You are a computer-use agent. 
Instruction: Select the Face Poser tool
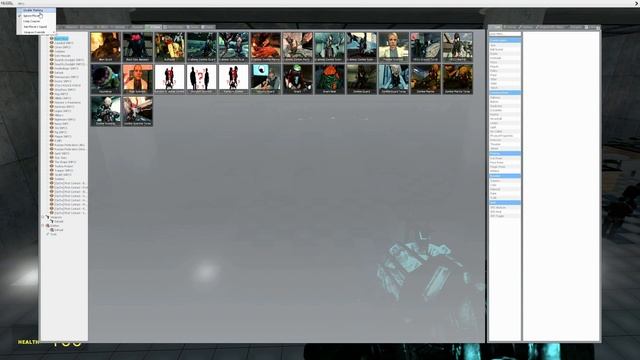tap(505, 162)
